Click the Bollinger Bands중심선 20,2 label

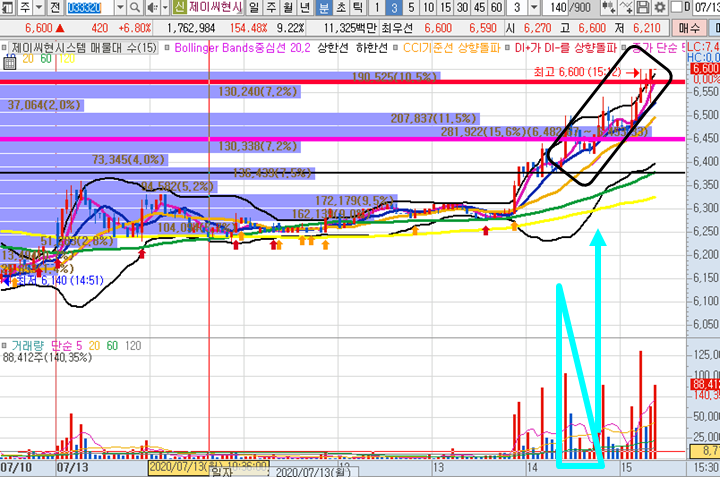[242, 48]
